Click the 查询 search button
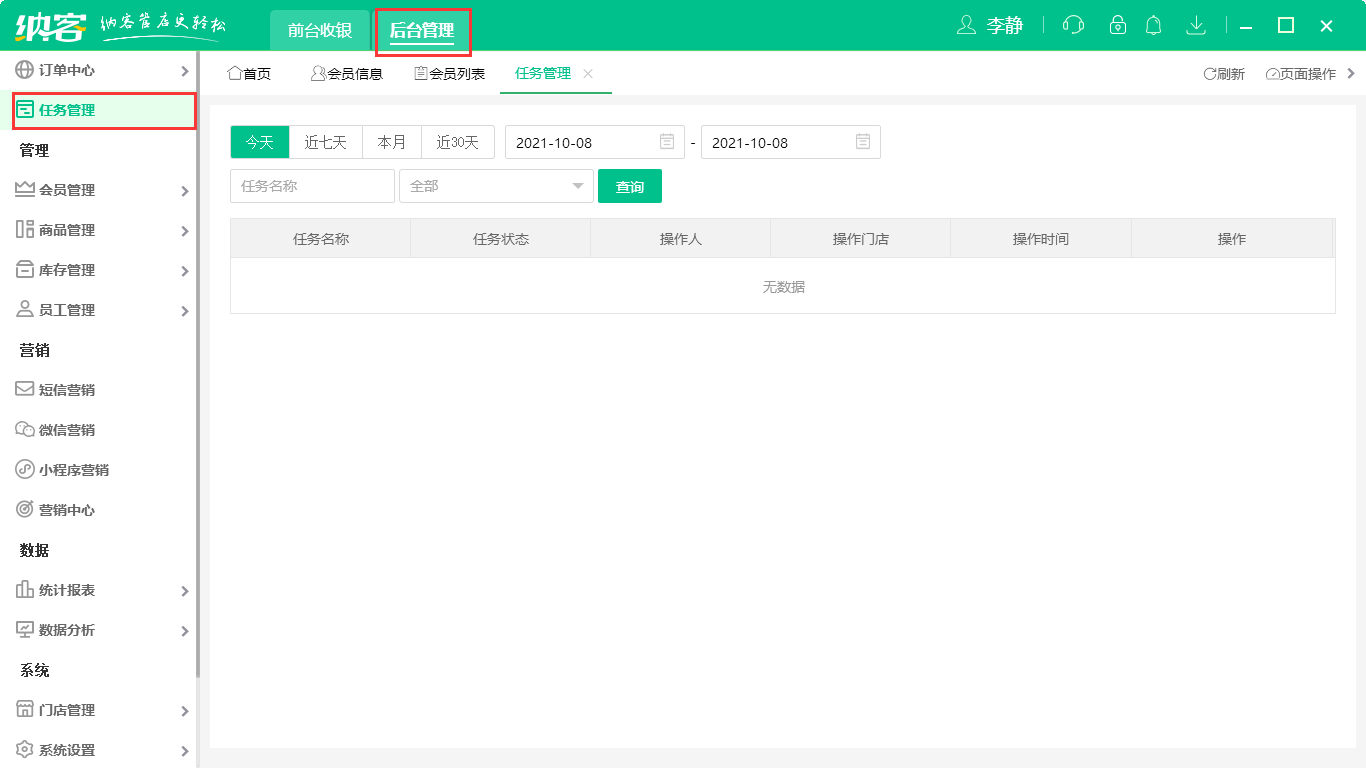Screen dimensions: 1366x768 coord(630,186)
